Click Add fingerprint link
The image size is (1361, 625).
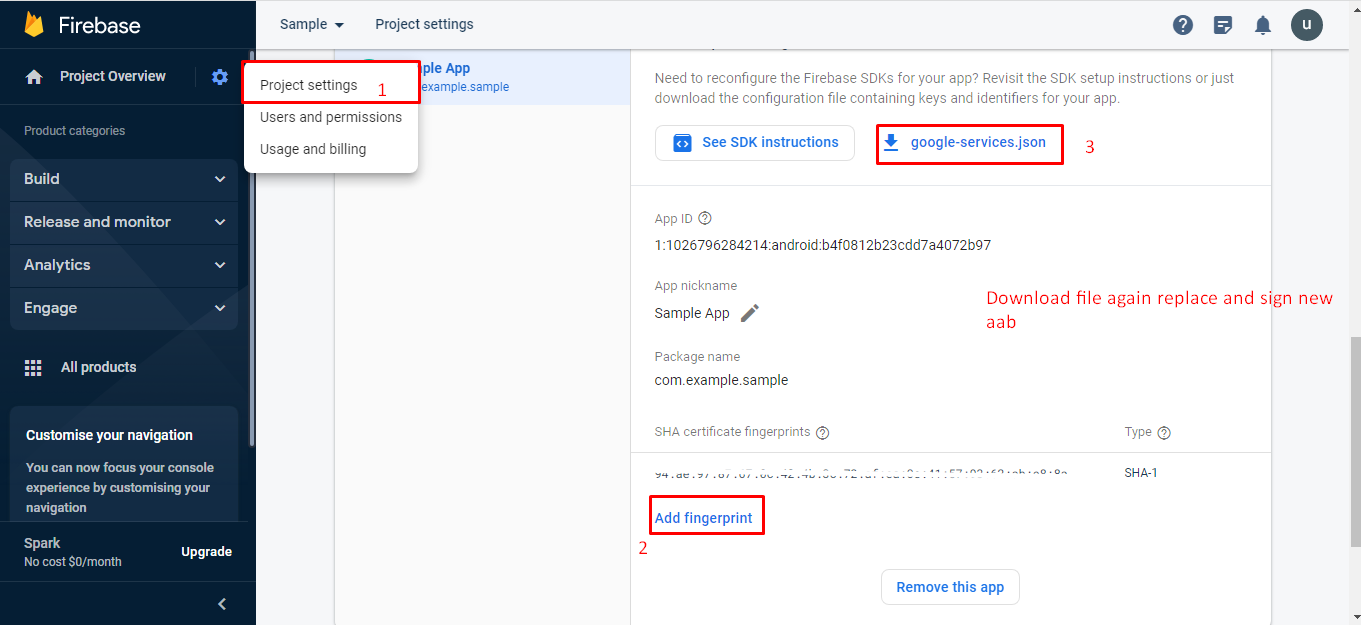click(704, 518)
